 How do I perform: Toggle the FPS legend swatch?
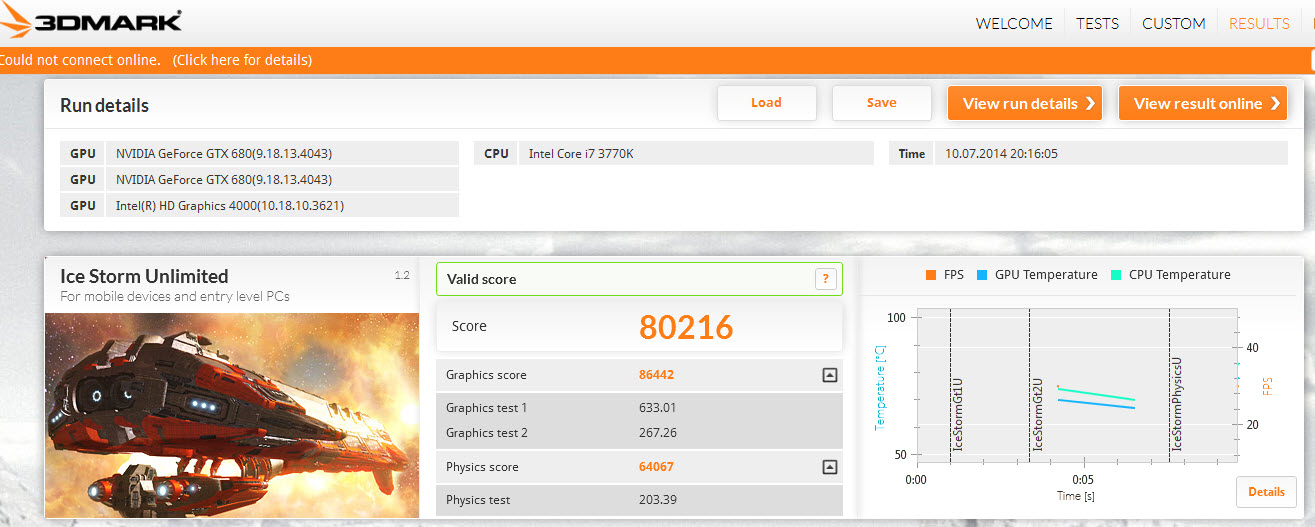tap(929, 274)
